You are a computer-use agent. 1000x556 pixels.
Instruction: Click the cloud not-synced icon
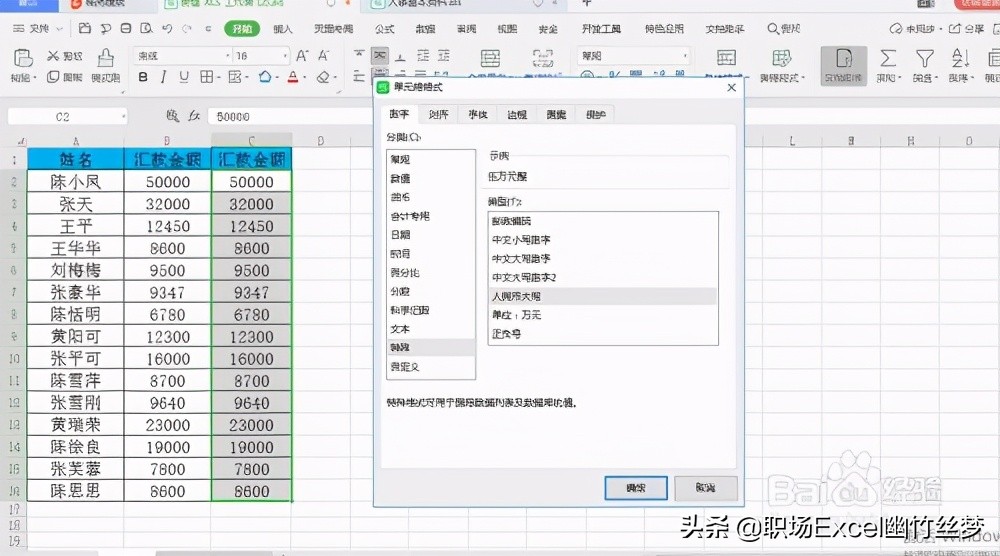[x=896, y=29]
